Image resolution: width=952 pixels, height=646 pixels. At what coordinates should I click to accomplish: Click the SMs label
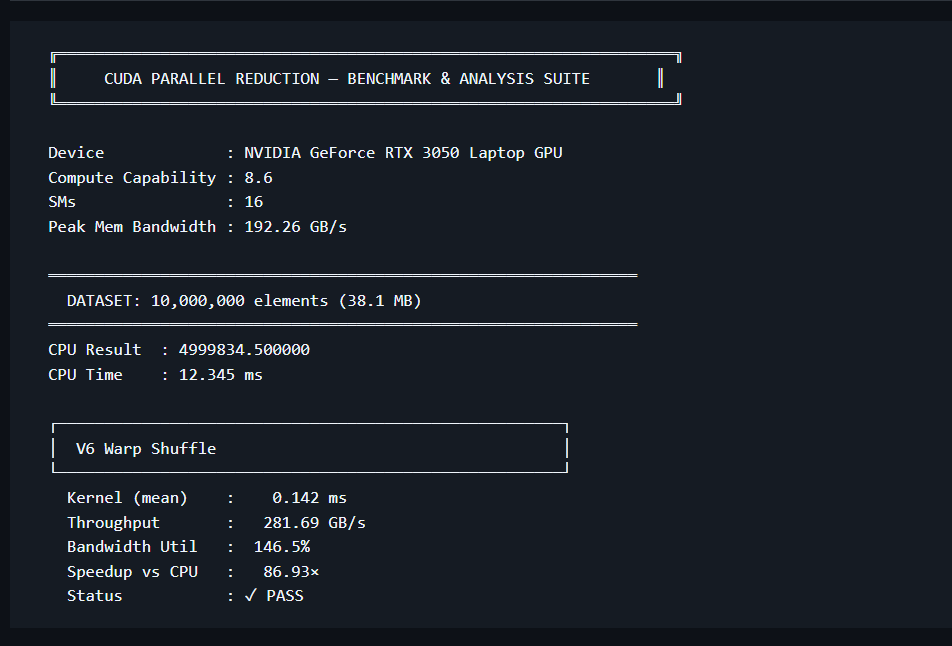point(62,202)
